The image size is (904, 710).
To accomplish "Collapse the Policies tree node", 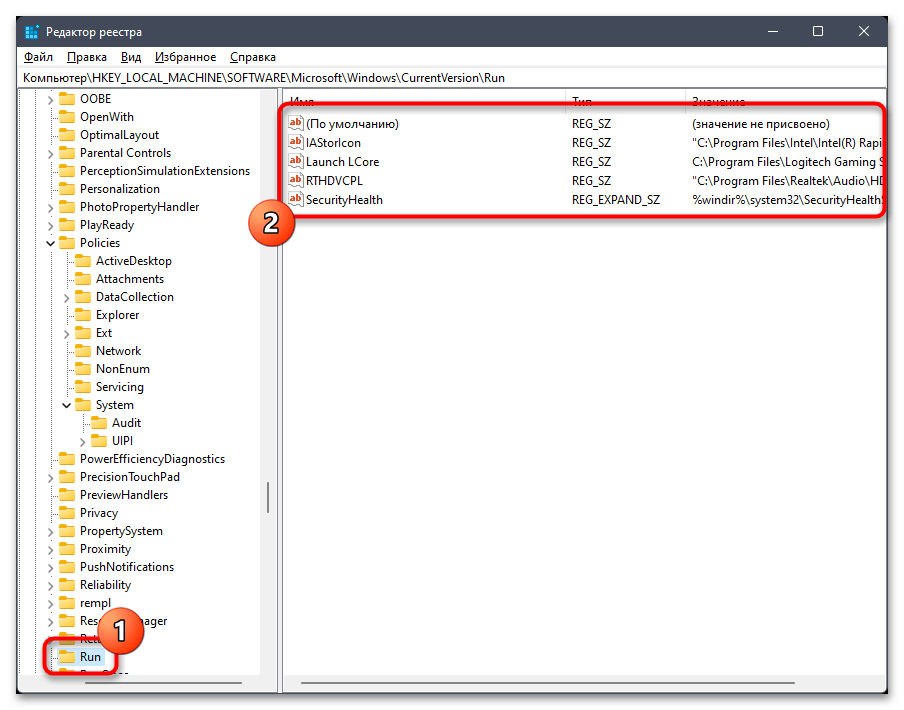I will 51,243.
